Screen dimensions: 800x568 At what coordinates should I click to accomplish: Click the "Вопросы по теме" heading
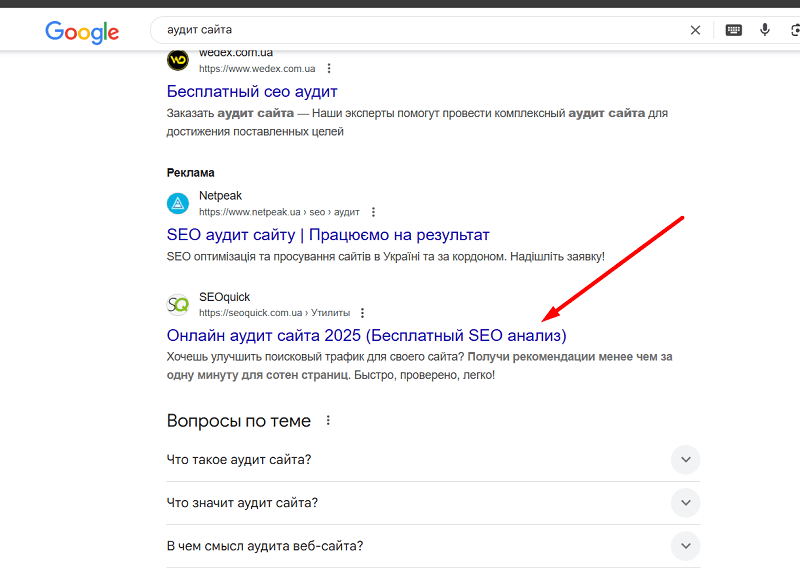239,421
